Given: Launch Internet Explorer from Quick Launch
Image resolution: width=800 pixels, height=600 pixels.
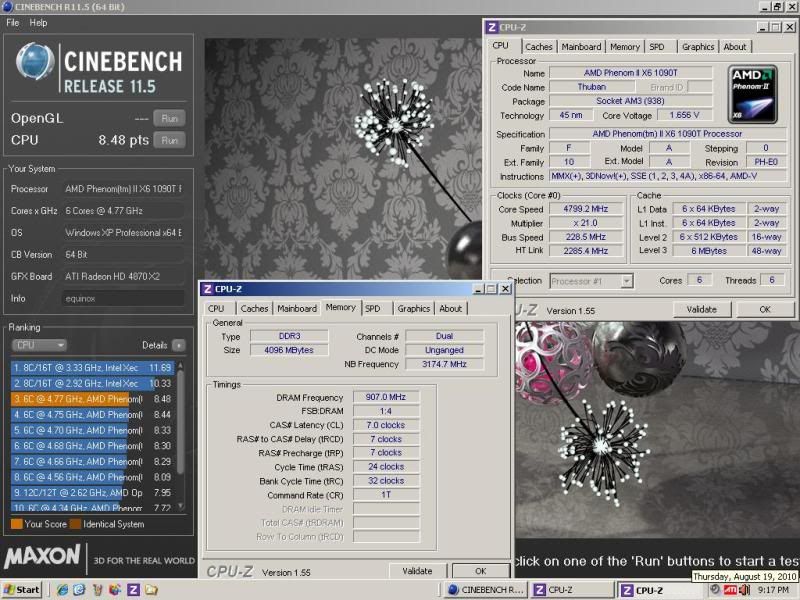Looking at the screenshot, I should pos(62,590).
